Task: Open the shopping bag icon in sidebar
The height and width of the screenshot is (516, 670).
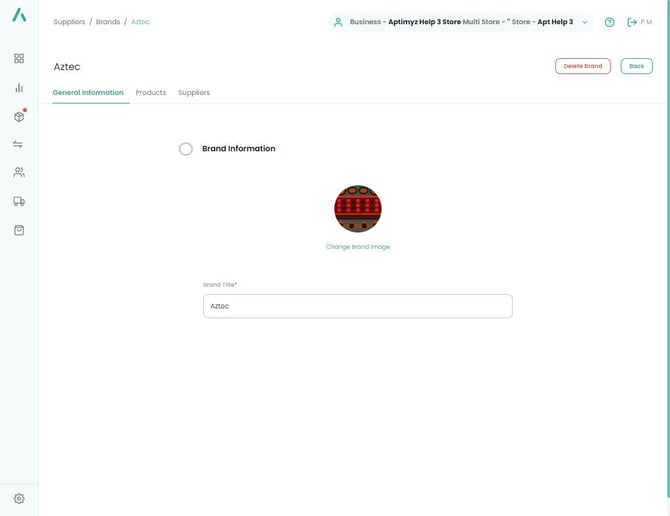Action: 19,230
